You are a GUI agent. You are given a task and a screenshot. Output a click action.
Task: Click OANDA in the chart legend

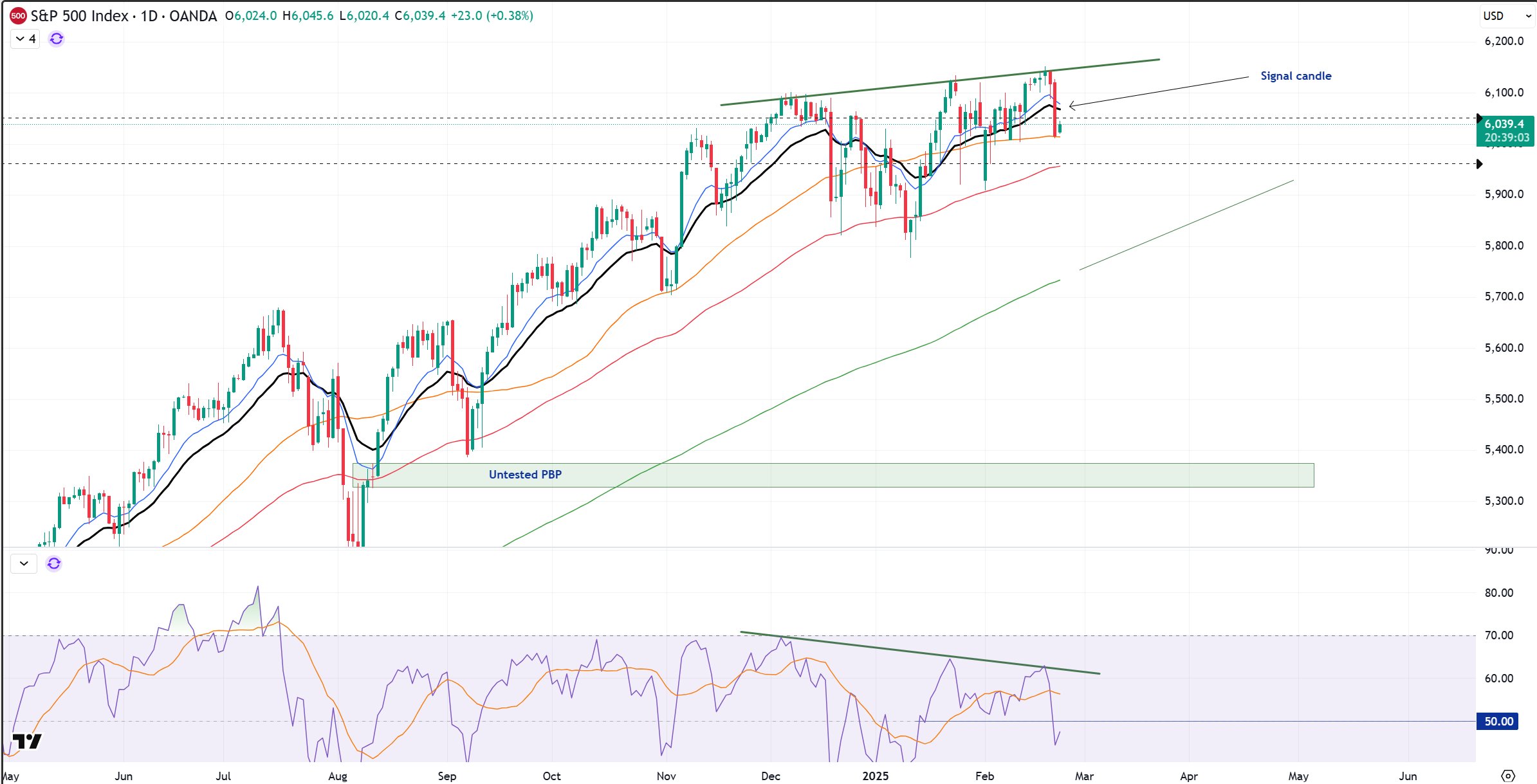tap(192, 16)
